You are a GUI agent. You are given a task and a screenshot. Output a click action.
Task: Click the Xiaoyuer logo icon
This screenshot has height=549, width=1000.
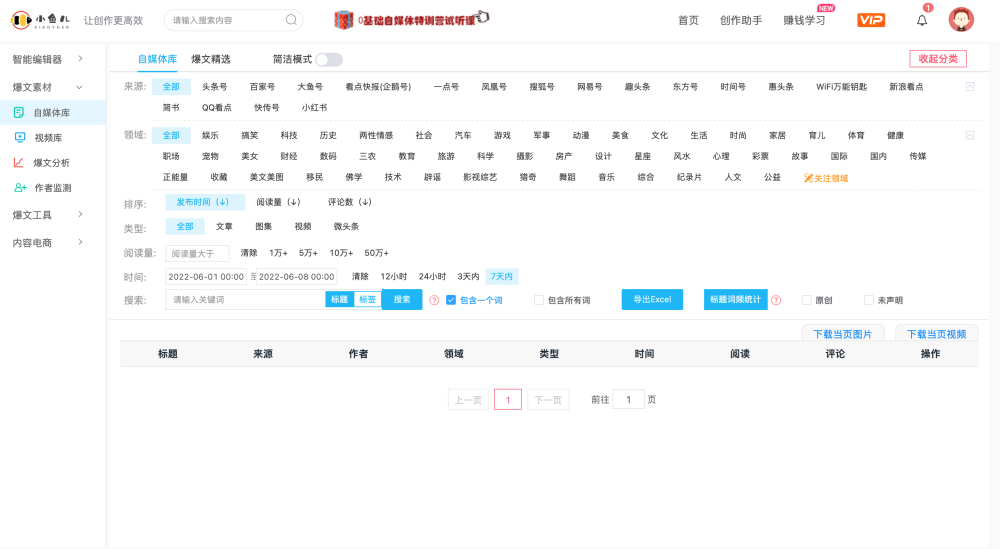click(21, 20)
